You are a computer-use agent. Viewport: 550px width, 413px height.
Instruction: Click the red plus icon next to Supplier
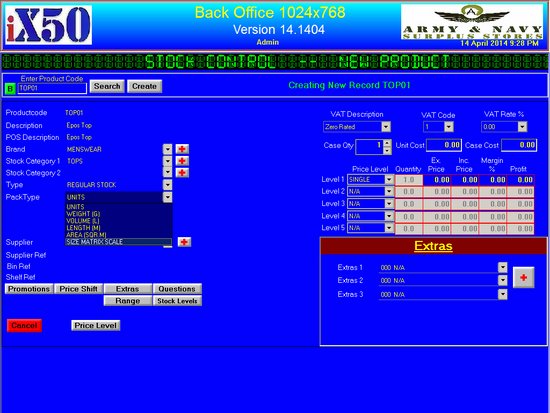point(184,242)
